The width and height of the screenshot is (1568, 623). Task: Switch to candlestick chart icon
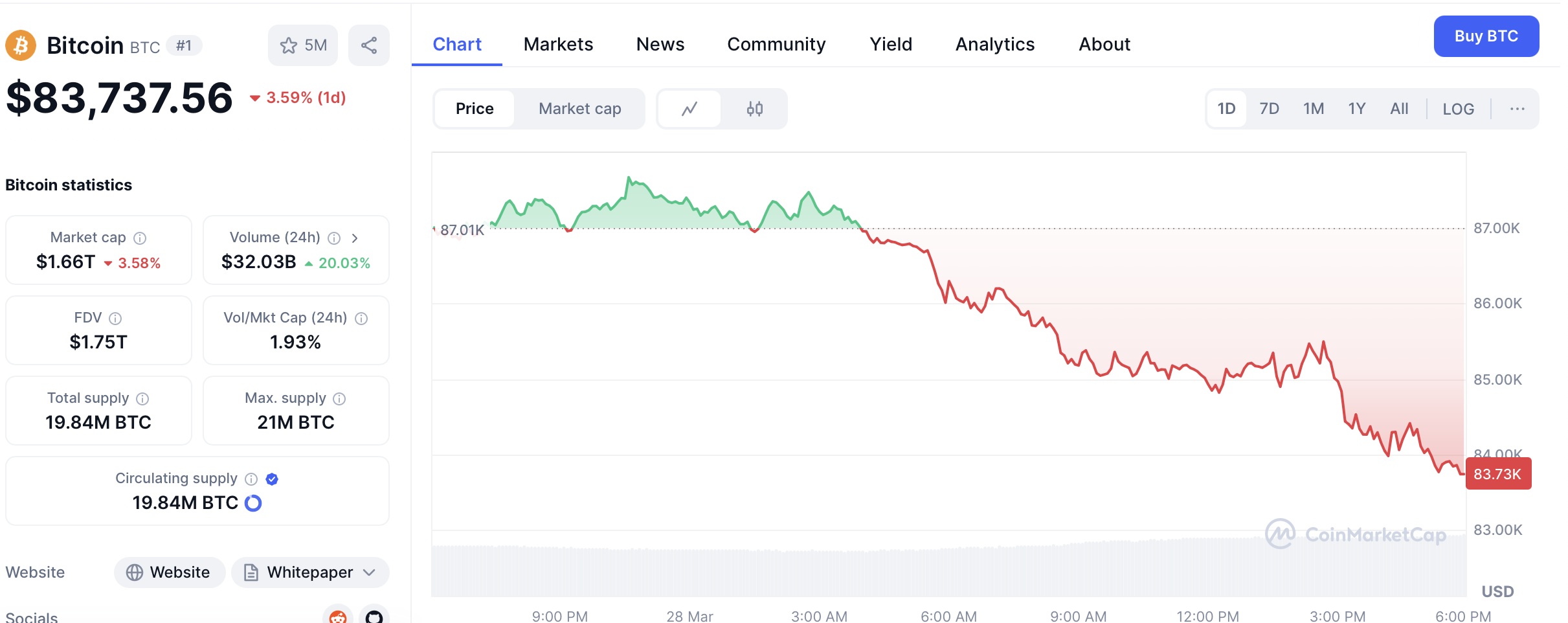(754, 109)
